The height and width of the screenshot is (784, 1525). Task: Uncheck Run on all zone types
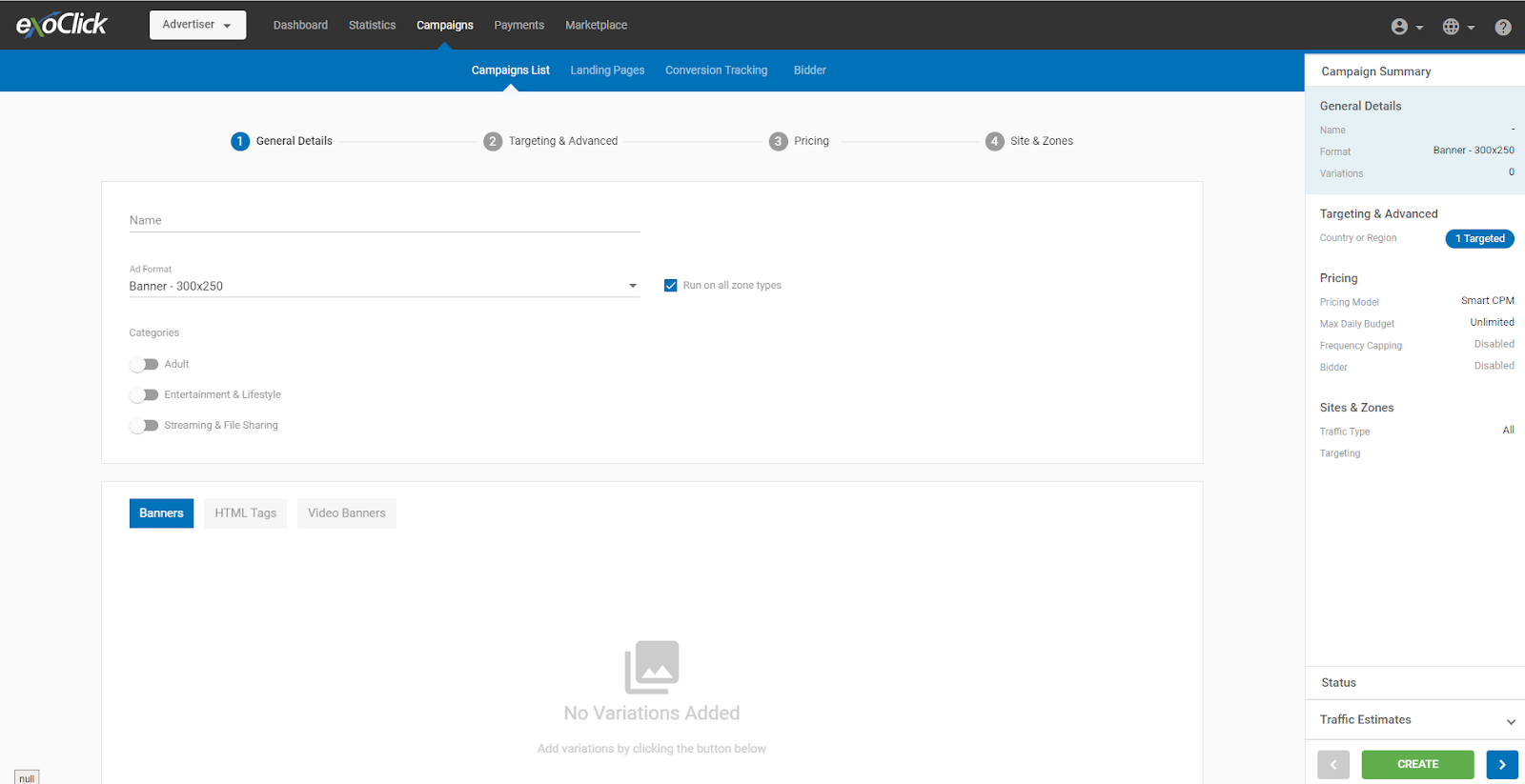point(671,285)
